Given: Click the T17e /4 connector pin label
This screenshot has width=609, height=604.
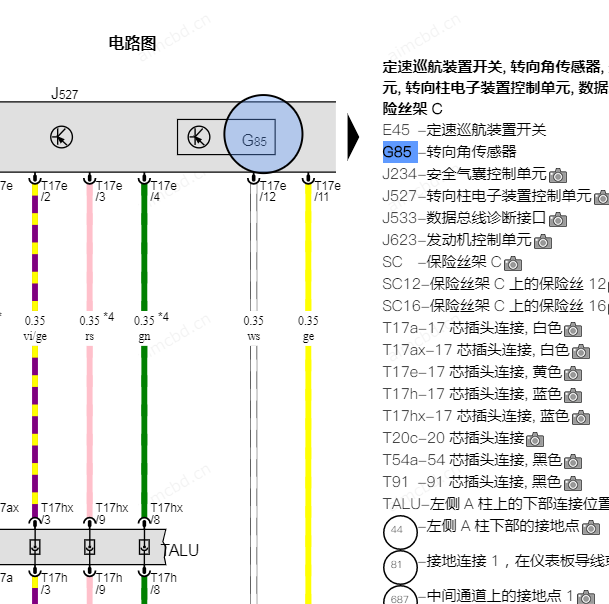Looking at the screenshot, I should (x=164, y=191).
